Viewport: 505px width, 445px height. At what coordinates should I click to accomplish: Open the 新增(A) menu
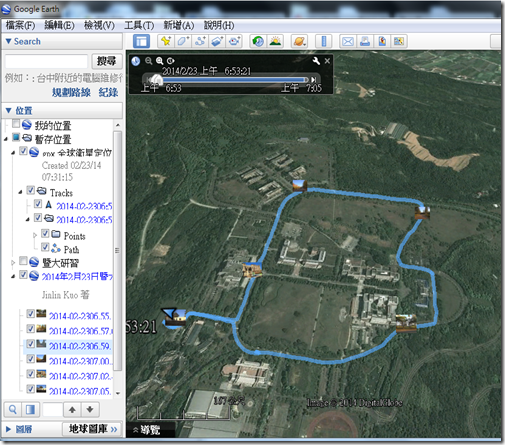pos(179,25)
